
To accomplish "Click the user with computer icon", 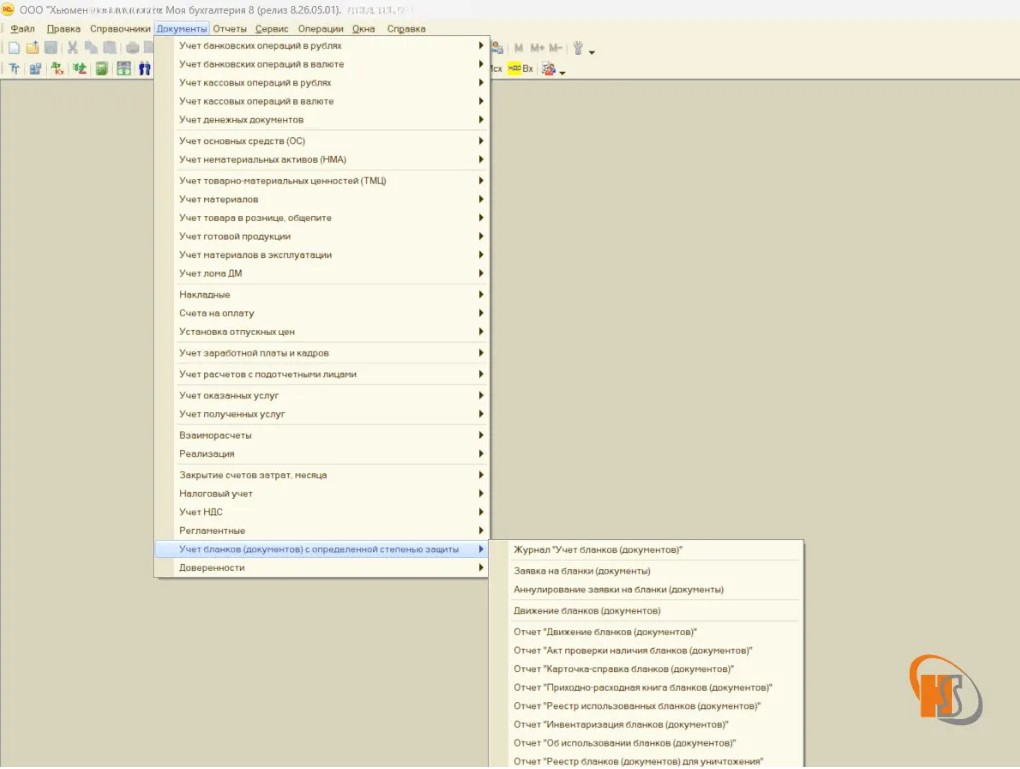I will [497, 48].
